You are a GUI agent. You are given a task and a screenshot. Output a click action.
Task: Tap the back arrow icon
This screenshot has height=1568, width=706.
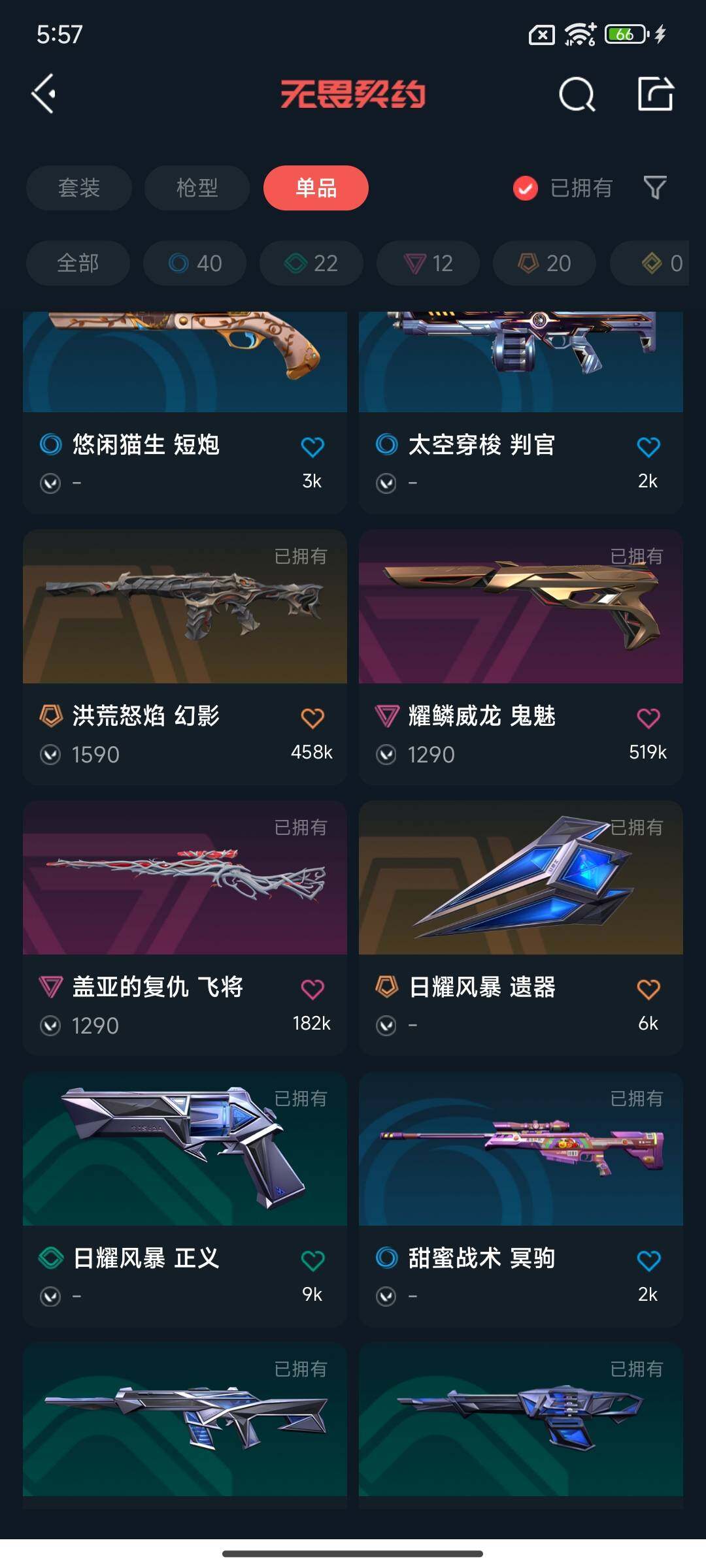pos(44,94)
